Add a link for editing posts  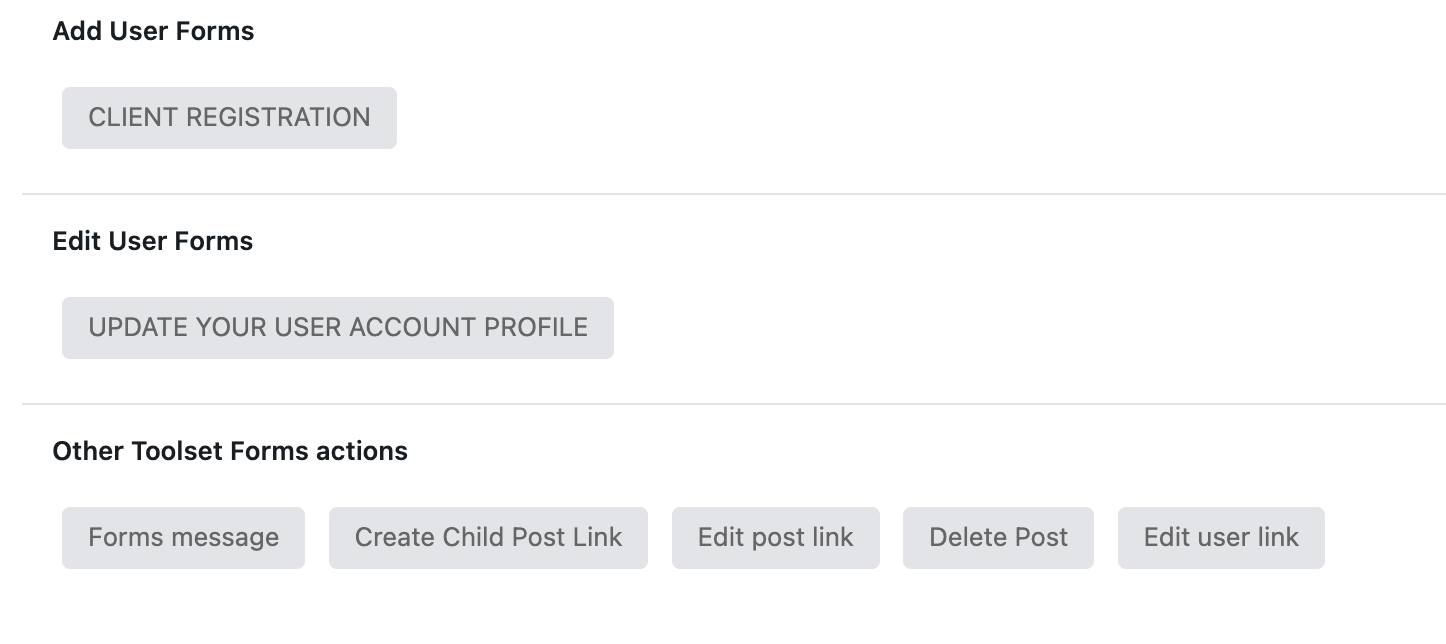776,538
